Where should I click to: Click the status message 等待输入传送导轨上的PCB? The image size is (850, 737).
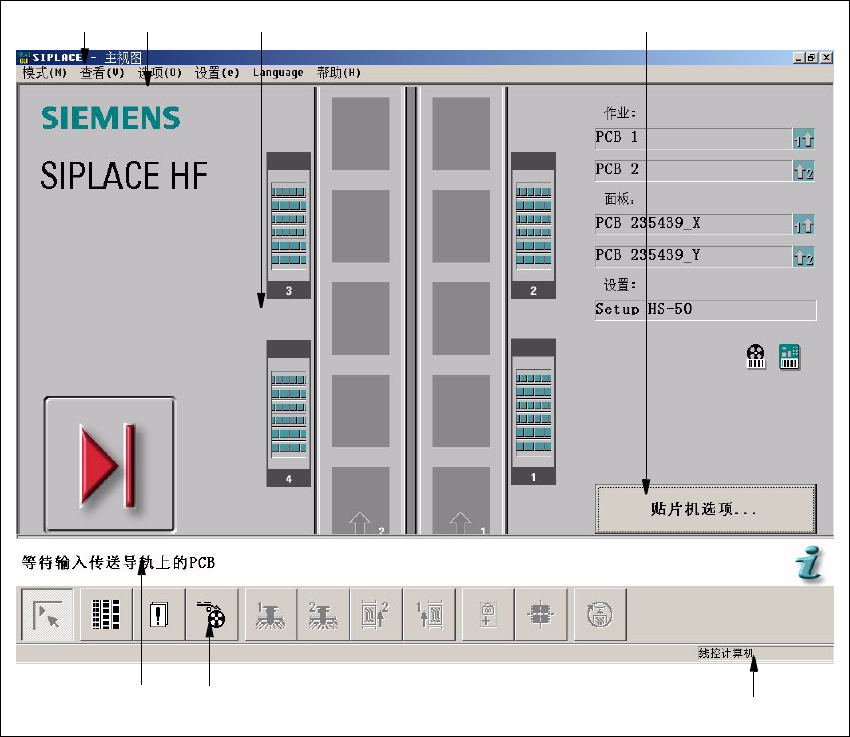coord(118,563)
